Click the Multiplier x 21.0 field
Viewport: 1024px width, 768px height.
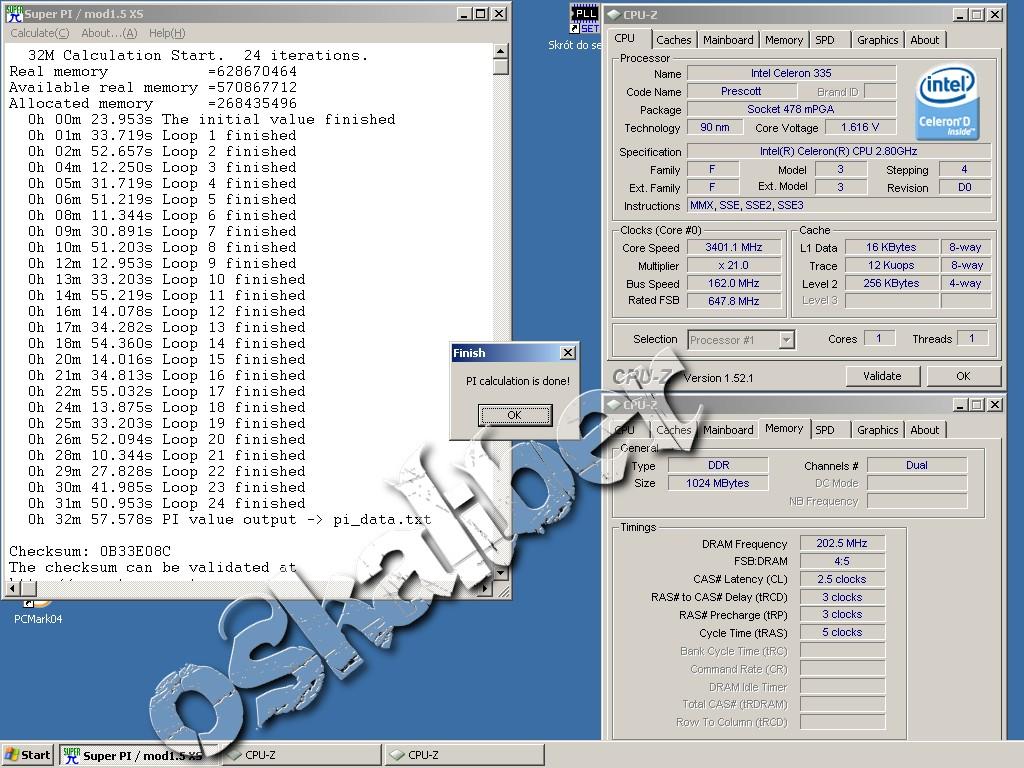point(734,266)
